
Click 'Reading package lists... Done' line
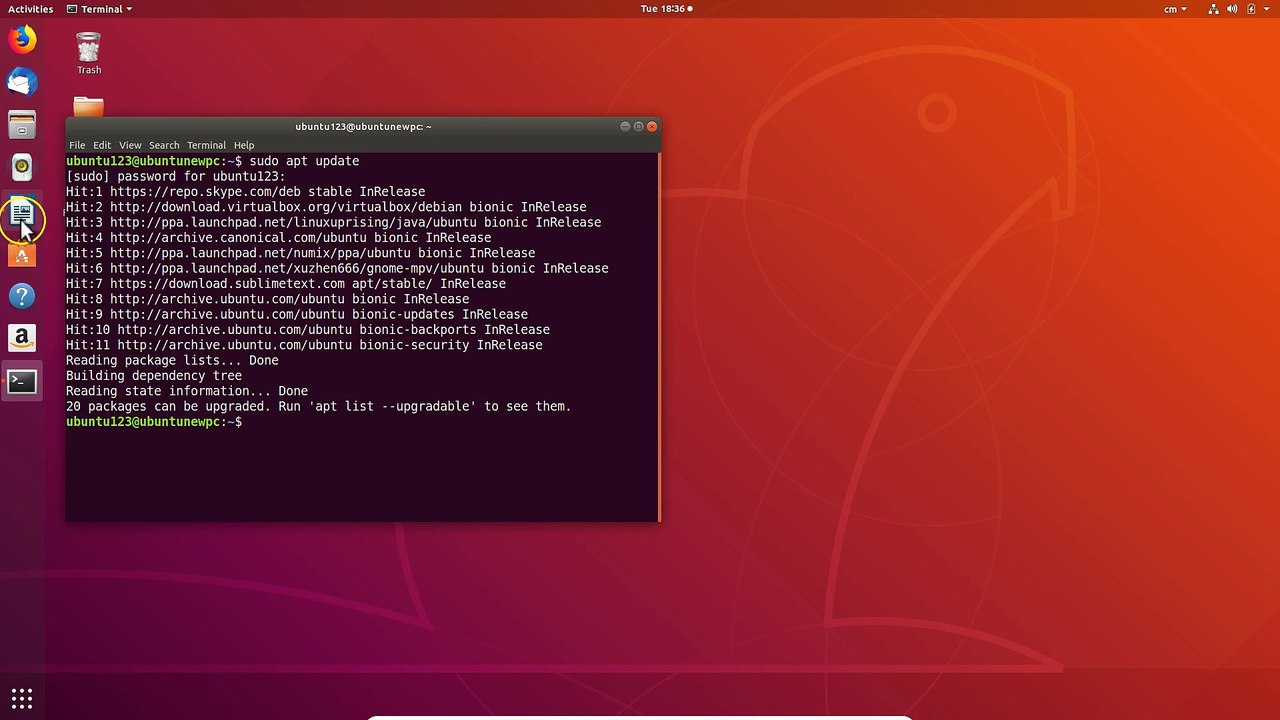(x=172, y=360)
